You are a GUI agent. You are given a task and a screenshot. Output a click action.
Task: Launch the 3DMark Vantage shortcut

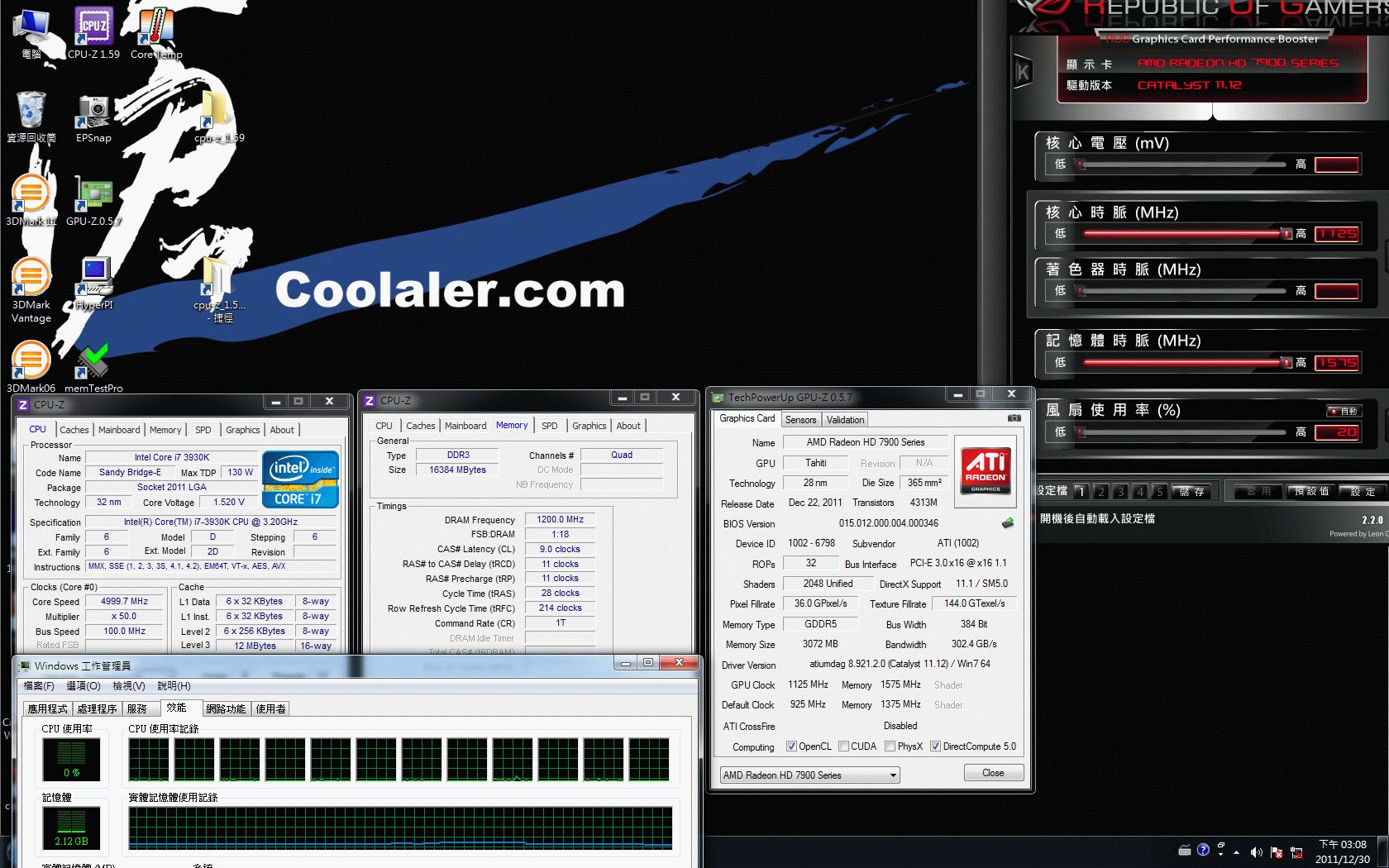point(31,289)
